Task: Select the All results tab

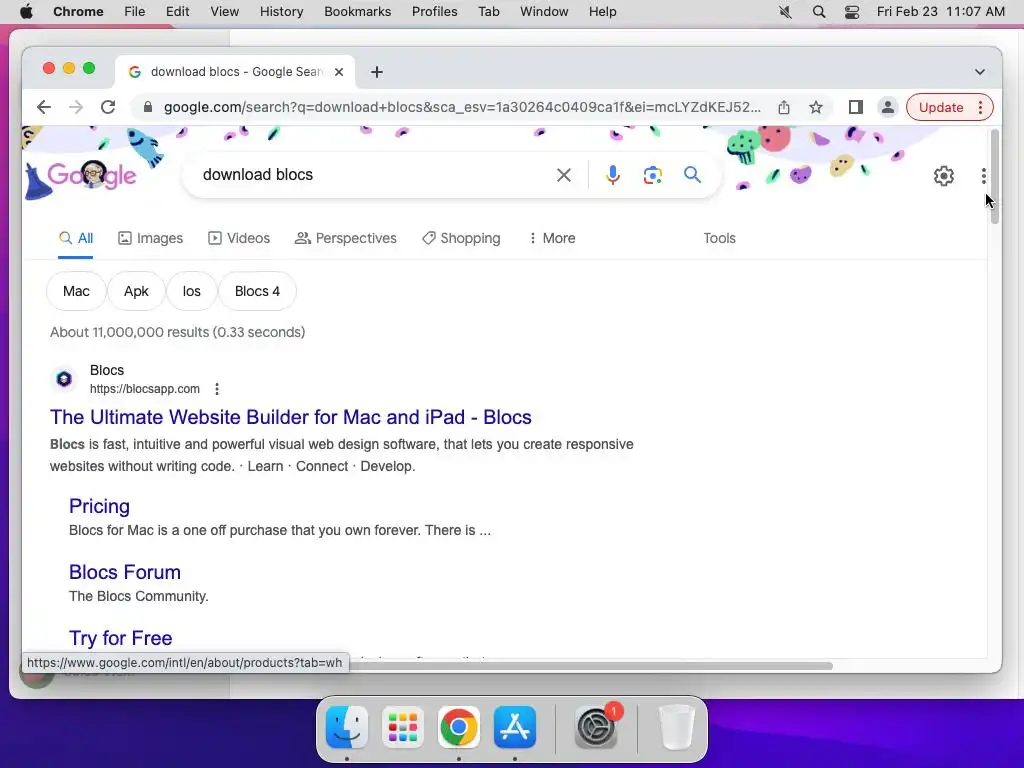Action: (x=76, y=238)
